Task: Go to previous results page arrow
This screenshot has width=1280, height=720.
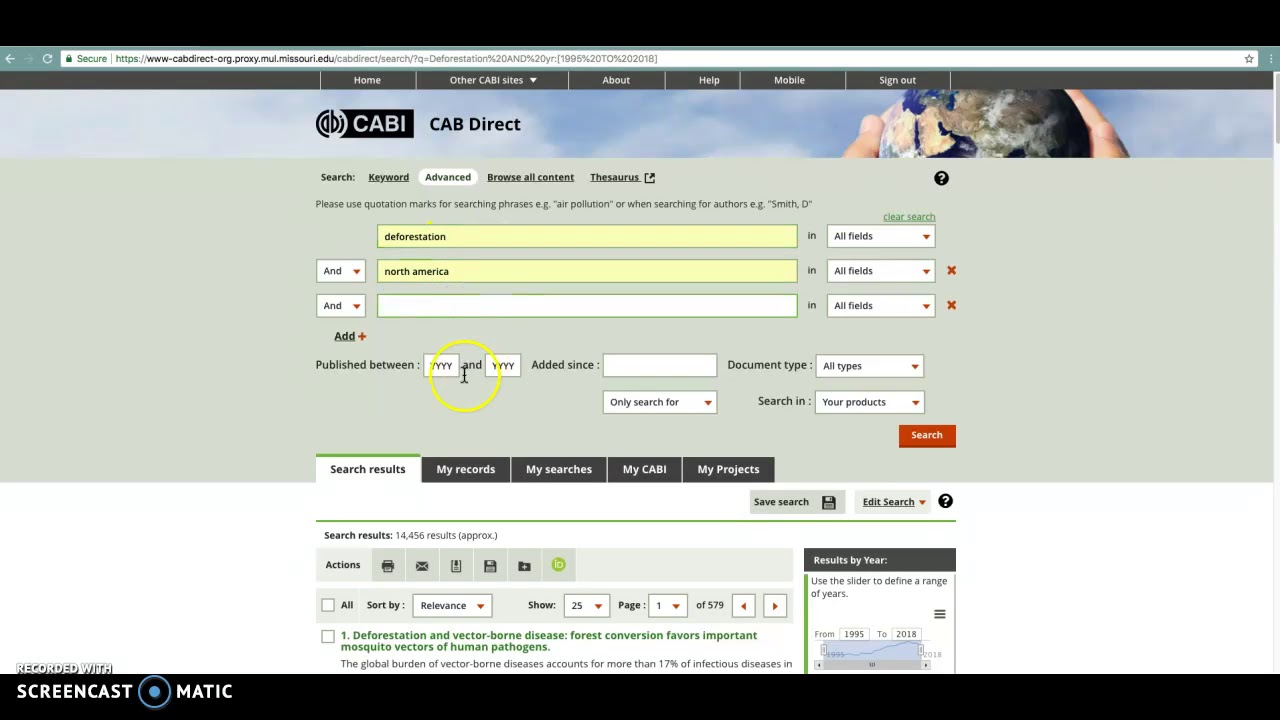Action: click(x=743, y=606)
